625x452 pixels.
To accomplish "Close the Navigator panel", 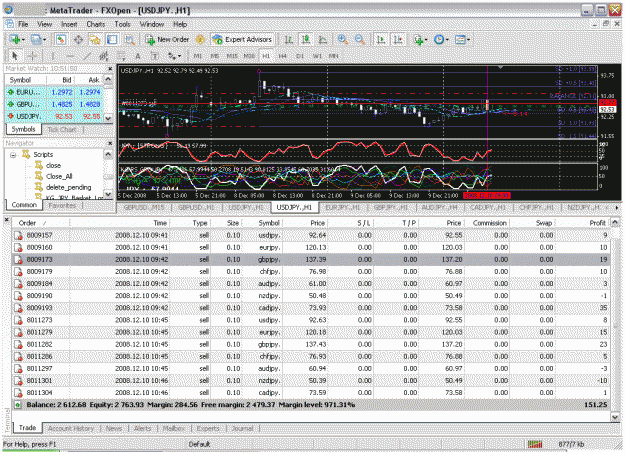I will pos(110,143).
